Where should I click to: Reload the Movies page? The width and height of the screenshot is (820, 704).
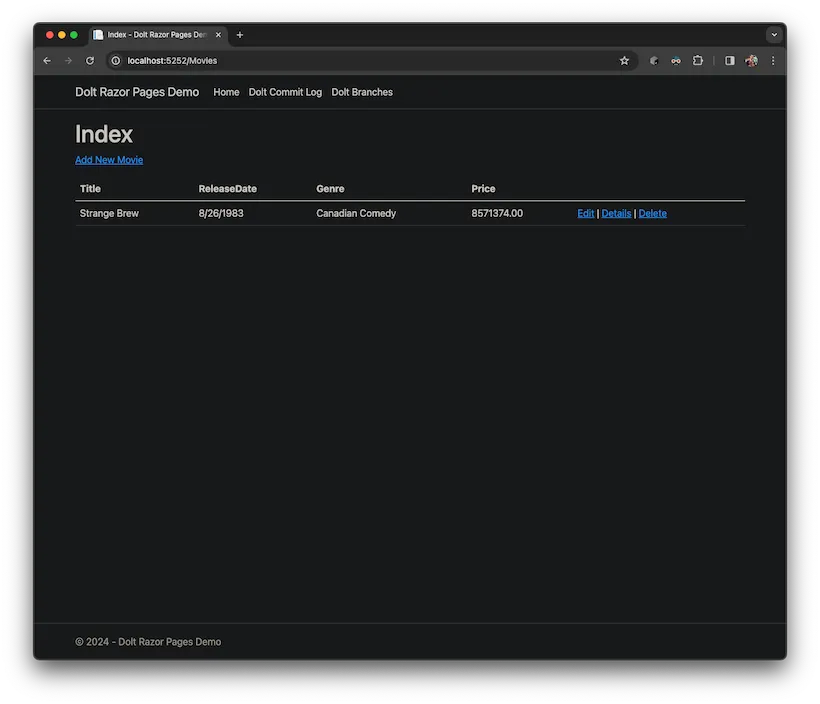[x=90, y=60]
